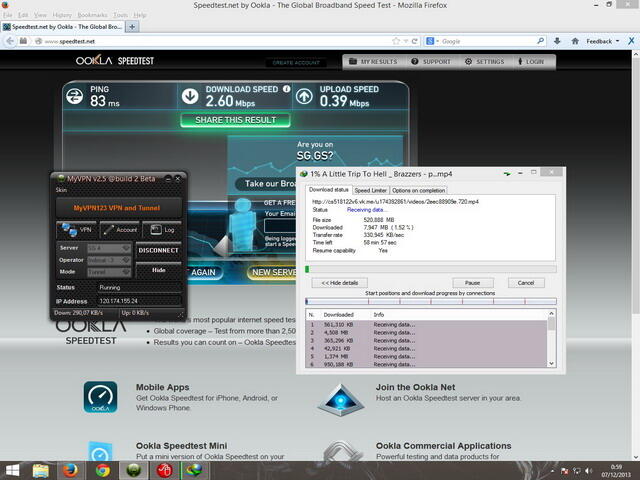Click the Join the Ookla Net pyramid icon
This screenshot has width=640, height=480.
click(x=341, y=400)
